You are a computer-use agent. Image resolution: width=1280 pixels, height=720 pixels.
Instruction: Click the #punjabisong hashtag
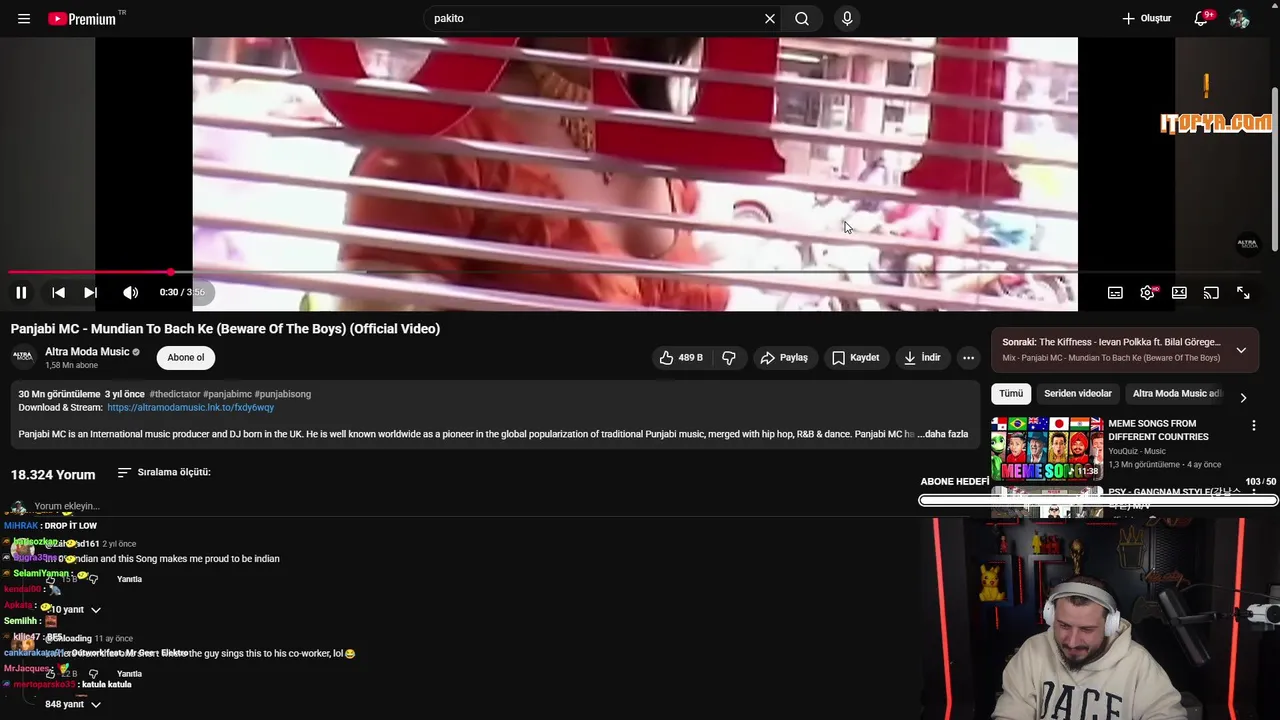point(283,394)
